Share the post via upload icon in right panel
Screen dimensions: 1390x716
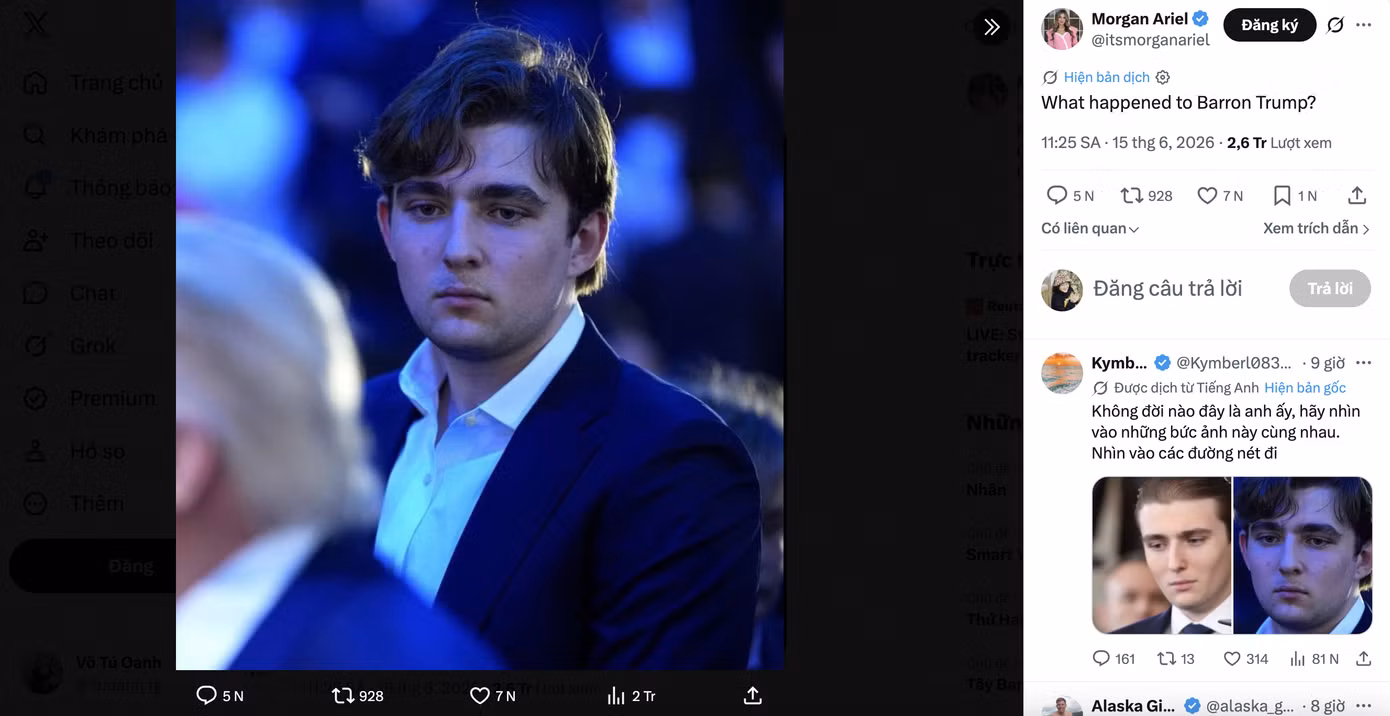click(1357, 195)
